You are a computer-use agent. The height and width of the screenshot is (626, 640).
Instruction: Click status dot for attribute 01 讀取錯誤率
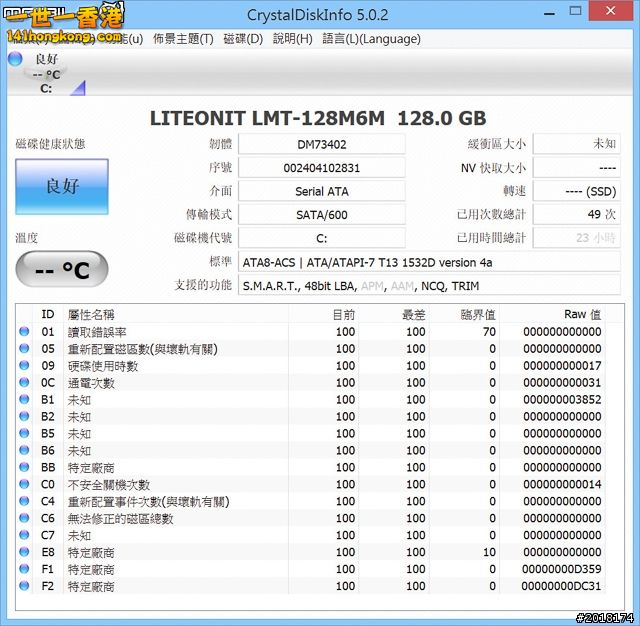(24, 331)
